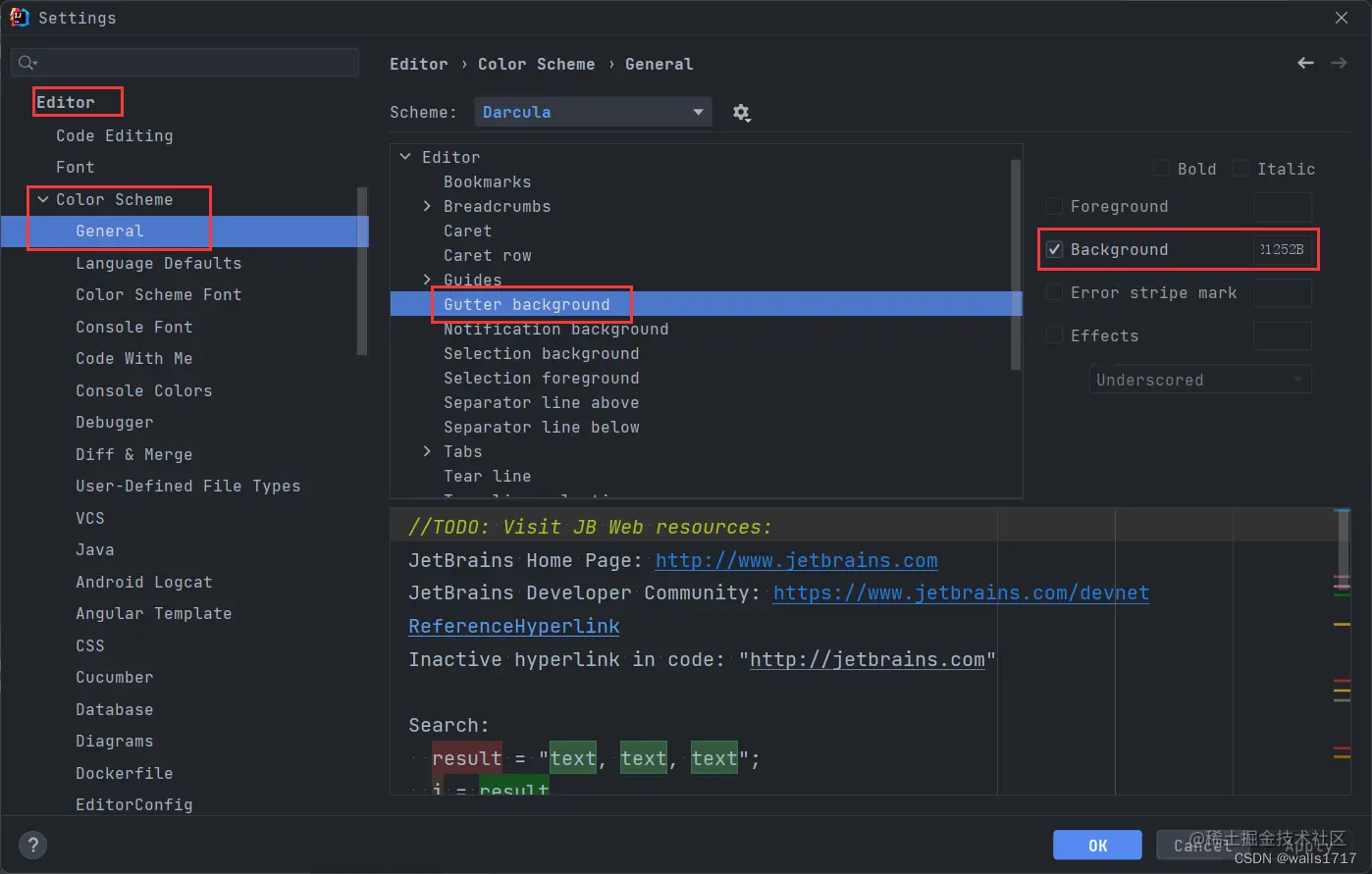Open the jetbrains.com/devnet link
The image size is (1372, 874).
click(961, 592)
